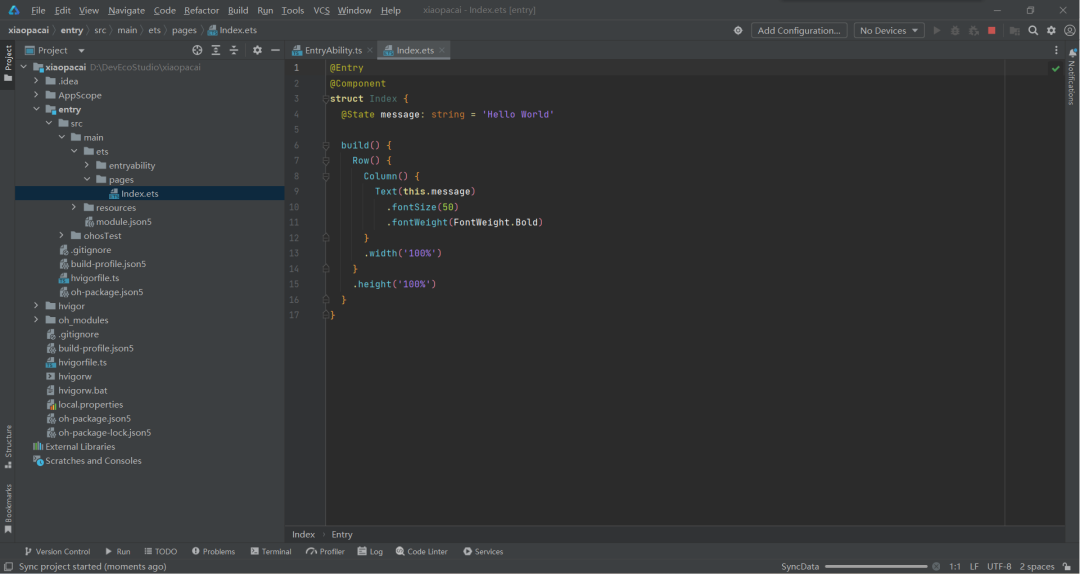Click Expand All icon in Project panel
This screenshot has height=574, width=1080.
(216, 50)
